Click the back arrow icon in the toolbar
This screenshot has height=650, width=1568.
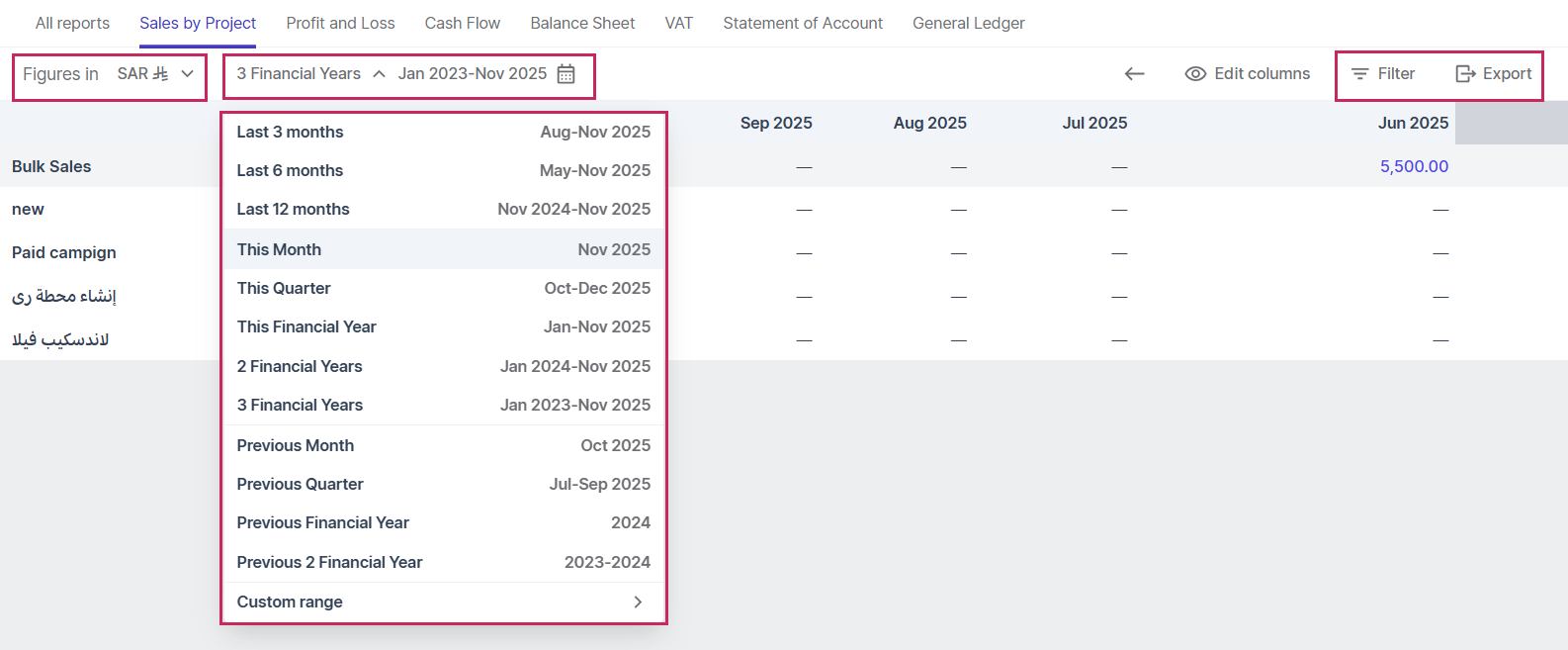(x=1134, y=74)
